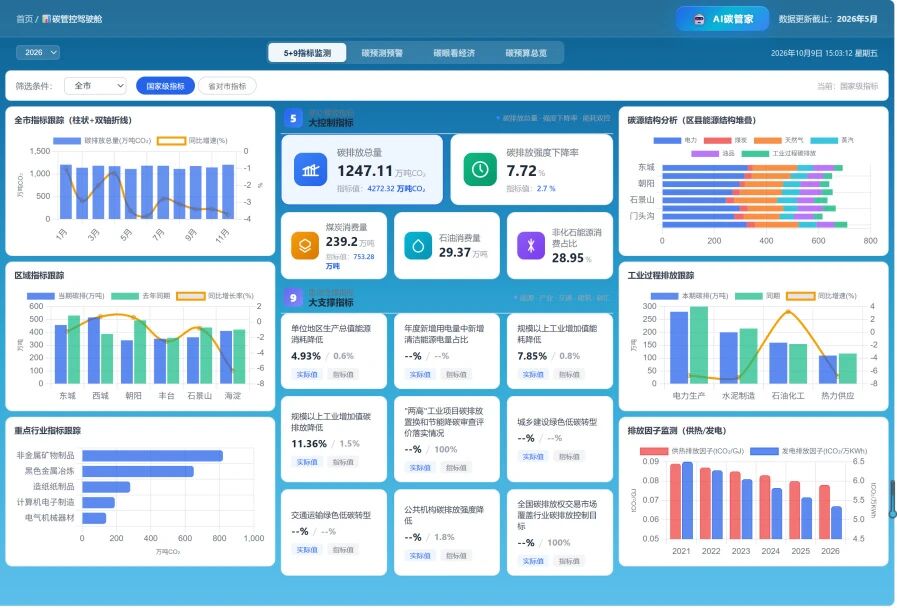The image size is (897, 608).
Task: Click the robot icon beside AI碳管家
Action: [698, 19]
